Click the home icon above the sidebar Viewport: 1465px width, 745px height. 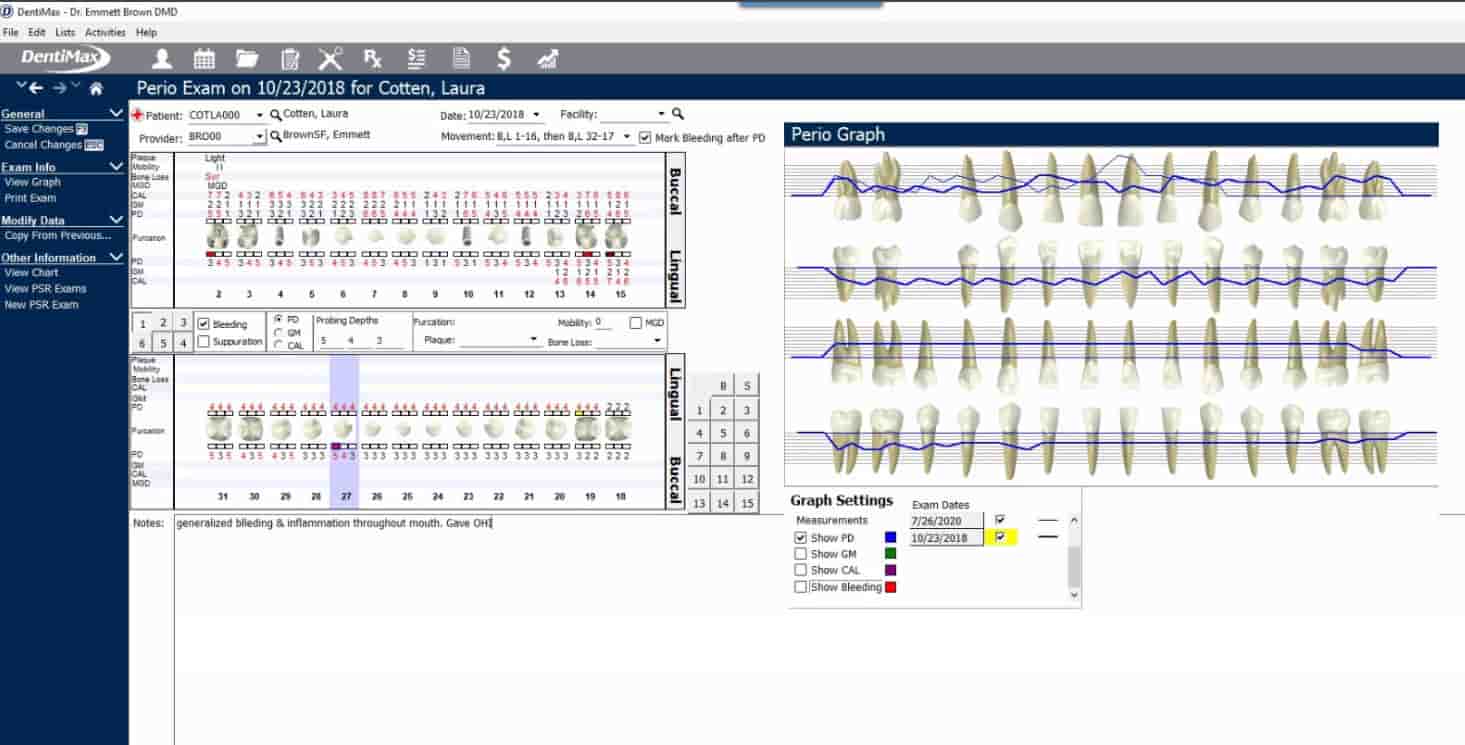pos(95,87)
